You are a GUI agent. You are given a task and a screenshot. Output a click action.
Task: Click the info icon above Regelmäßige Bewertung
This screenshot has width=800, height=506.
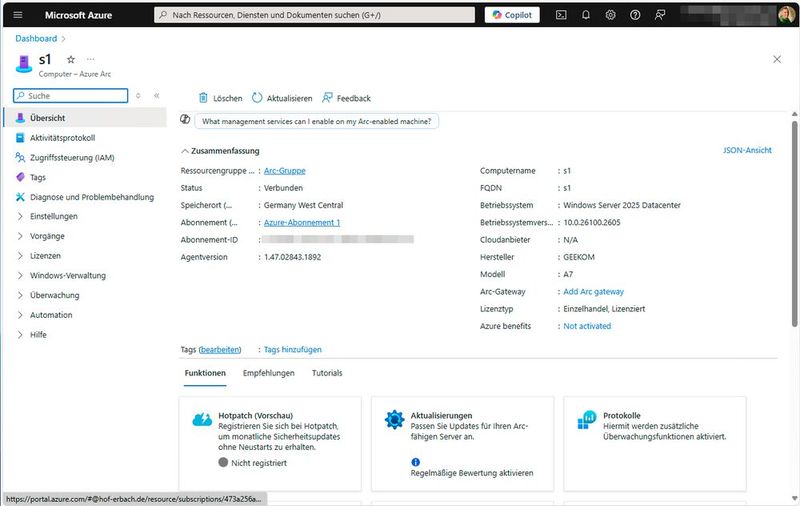415,462
